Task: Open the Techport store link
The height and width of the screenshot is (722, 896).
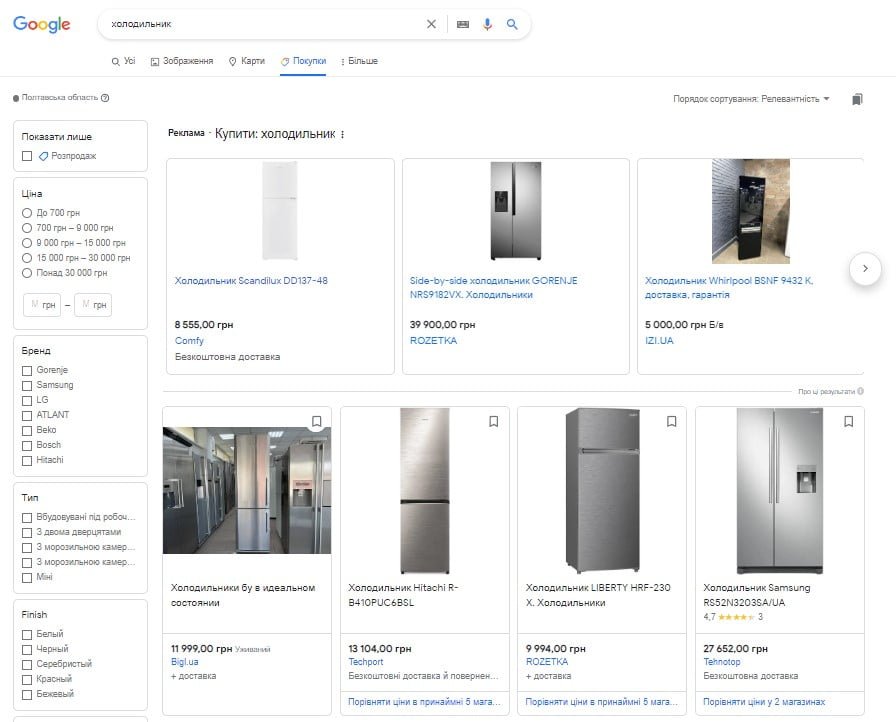Action: pyautogui.click(x=366, y=661)
